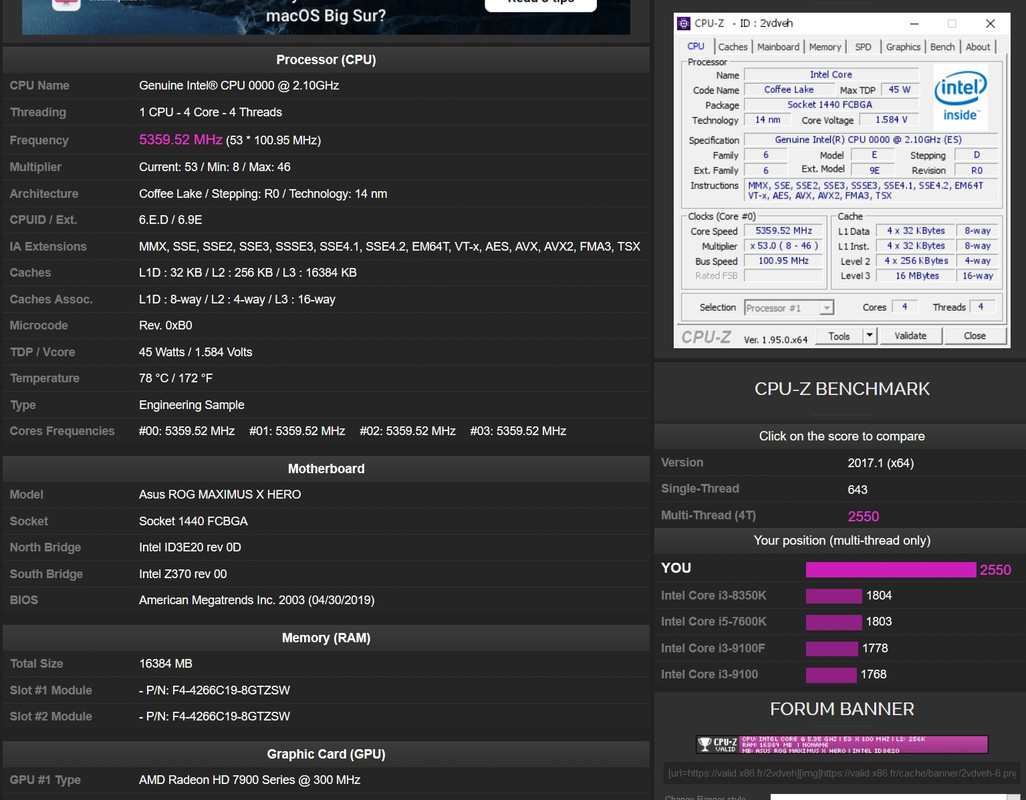Screen dimensions: 1026x800
Task: Click the Engineering Sample type value
Action: coord(192,405)
